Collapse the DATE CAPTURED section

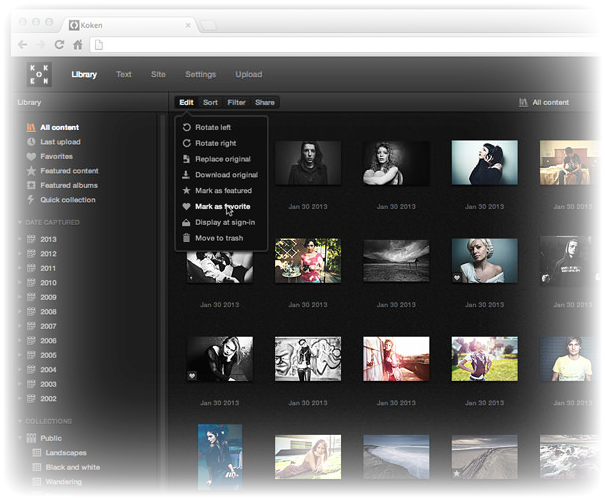(x=20, y=223)
